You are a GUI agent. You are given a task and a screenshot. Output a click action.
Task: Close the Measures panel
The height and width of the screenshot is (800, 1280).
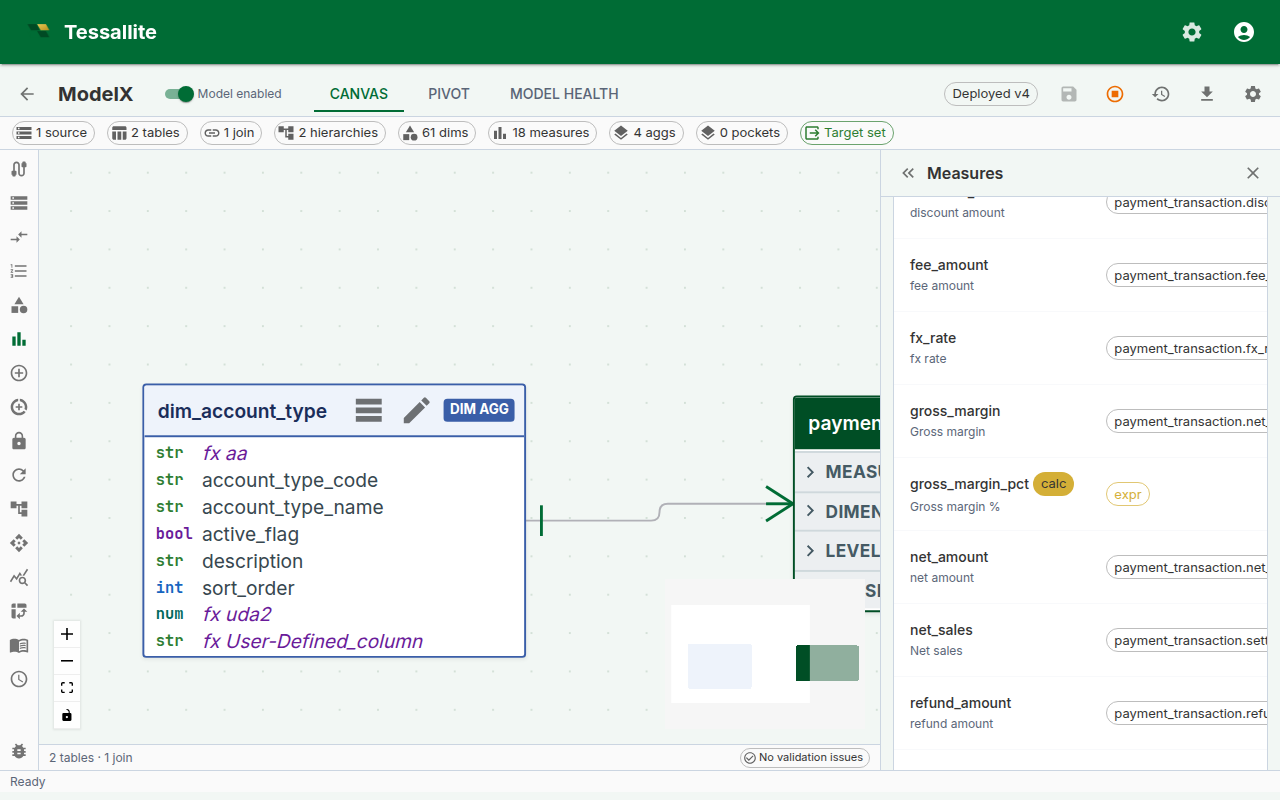tap(1253, 173)
